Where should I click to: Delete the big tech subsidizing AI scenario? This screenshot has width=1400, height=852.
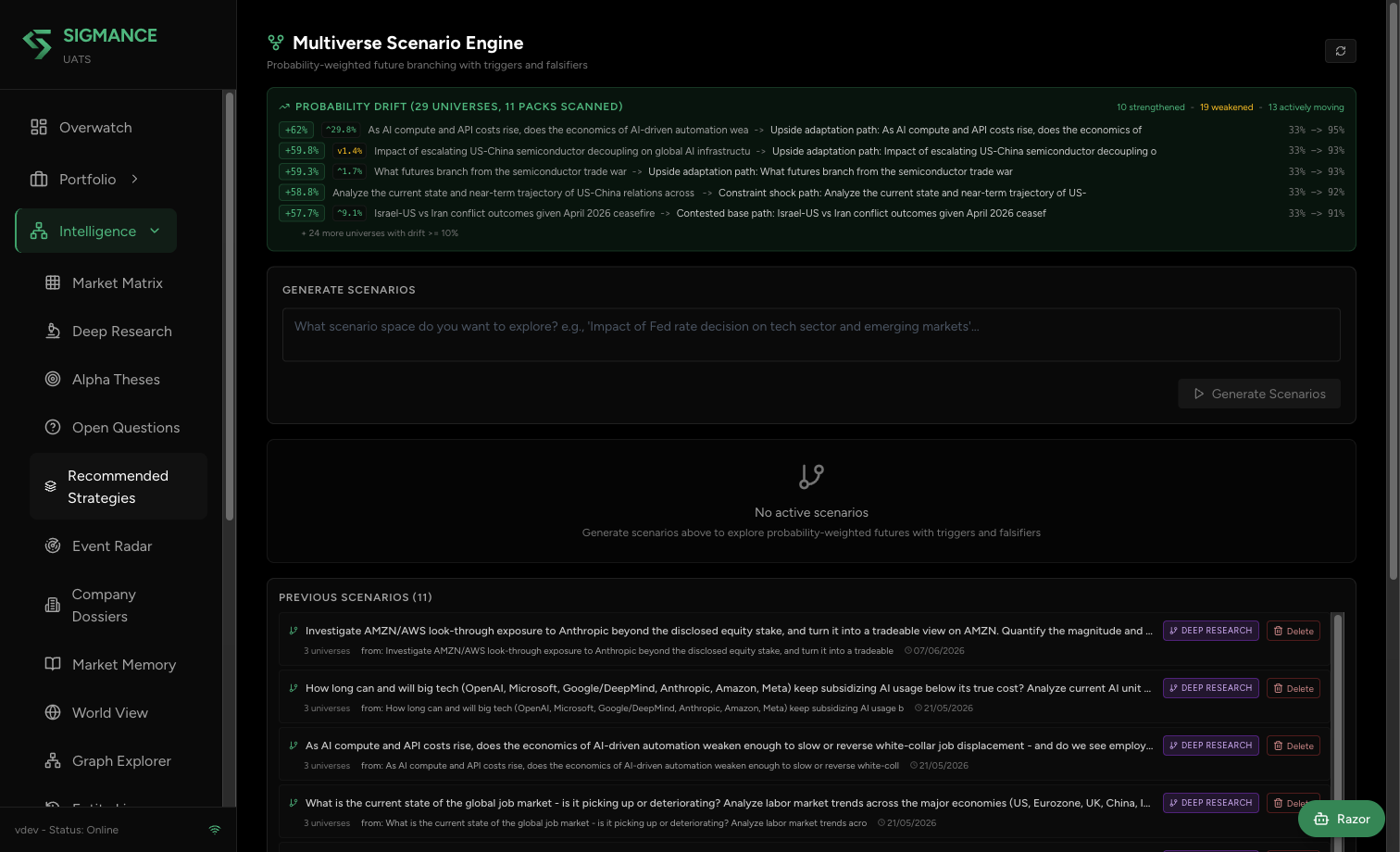(1294, 688)
